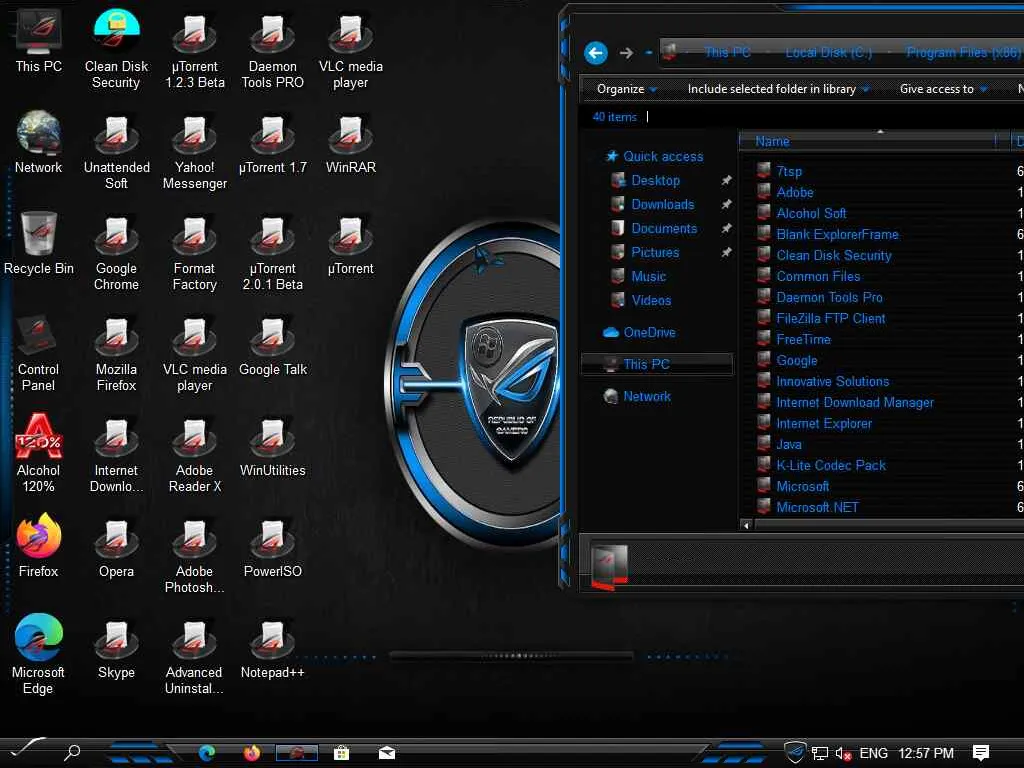1024x768 pixels.
Task: Click the Program Files (x86) breadcrumb
Action: 963,52
